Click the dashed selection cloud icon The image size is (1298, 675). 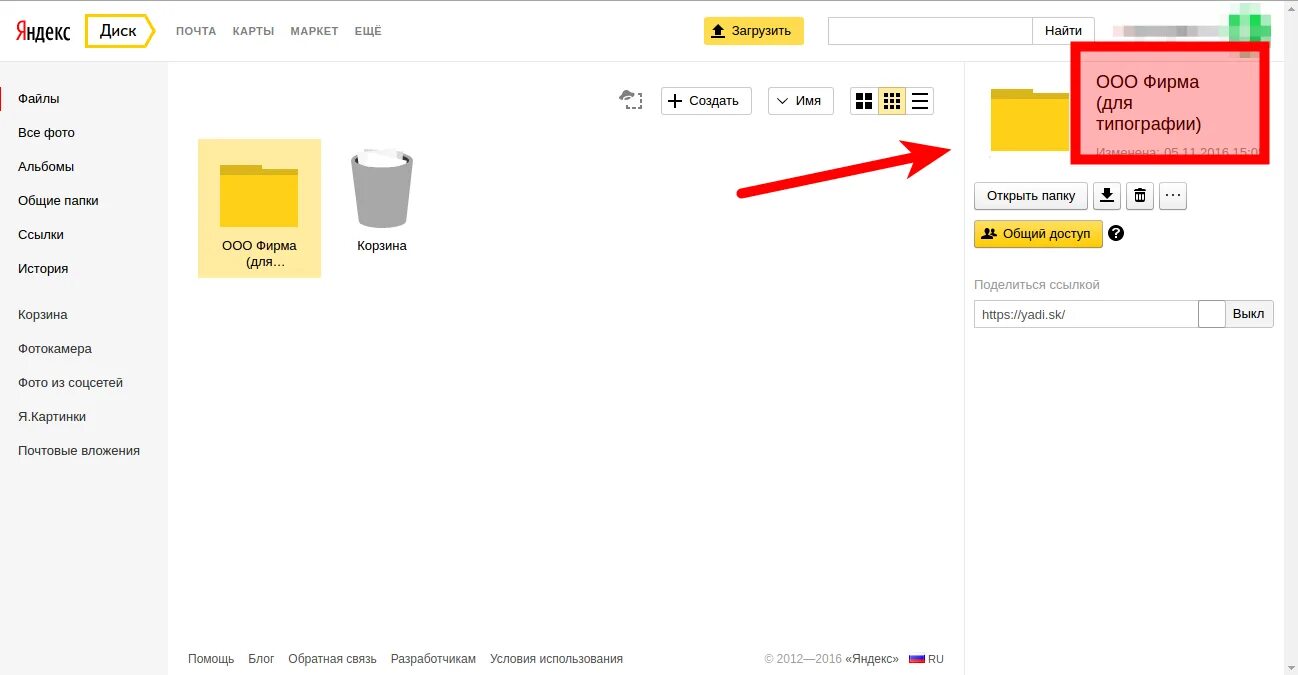pos(631,100)
